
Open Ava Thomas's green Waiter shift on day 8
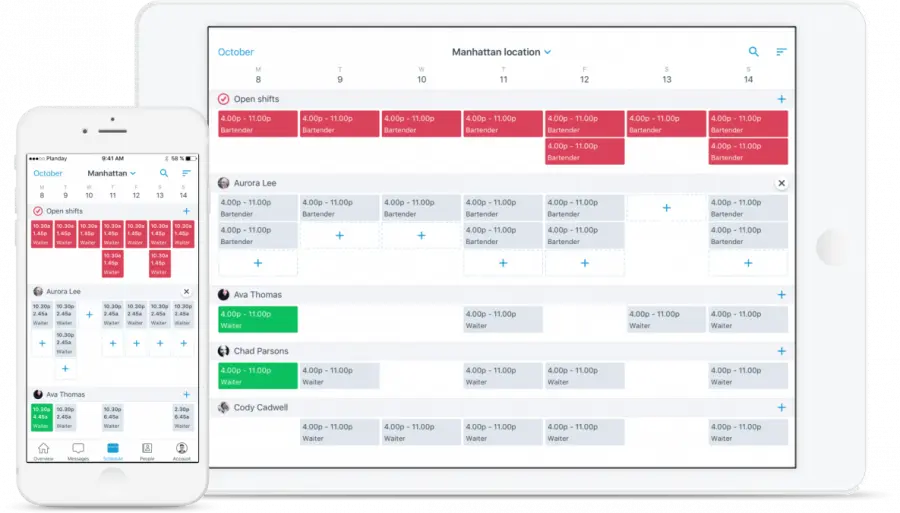click(x=258, y=320)
